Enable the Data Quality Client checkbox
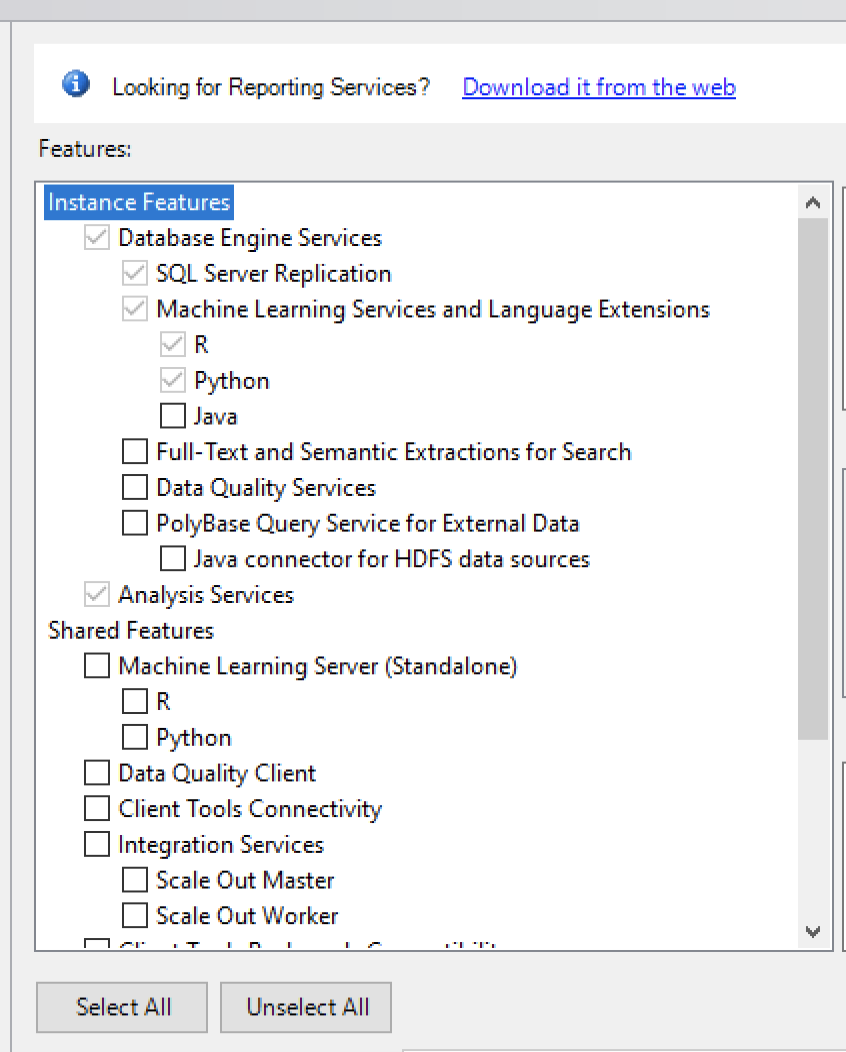The height and width of the screenshot is (1052, 846). [97, 772]
